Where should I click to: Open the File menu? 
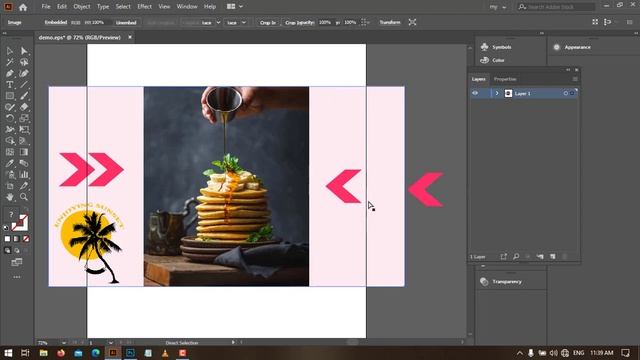click(x=46, y=7)
